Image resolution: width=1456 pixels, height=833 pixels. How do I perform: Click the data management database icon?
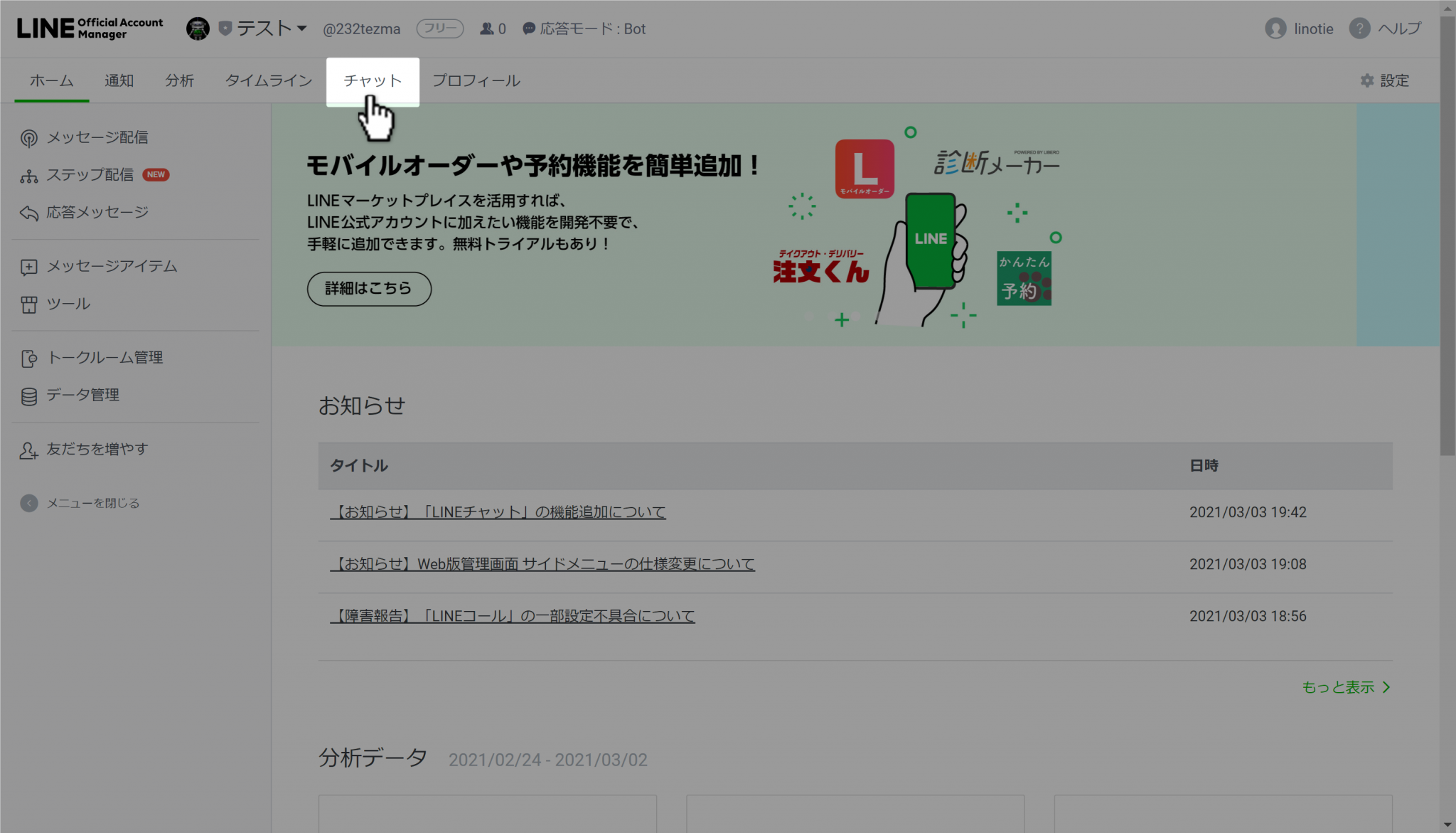pyautogui.click(x=28, y=396)
